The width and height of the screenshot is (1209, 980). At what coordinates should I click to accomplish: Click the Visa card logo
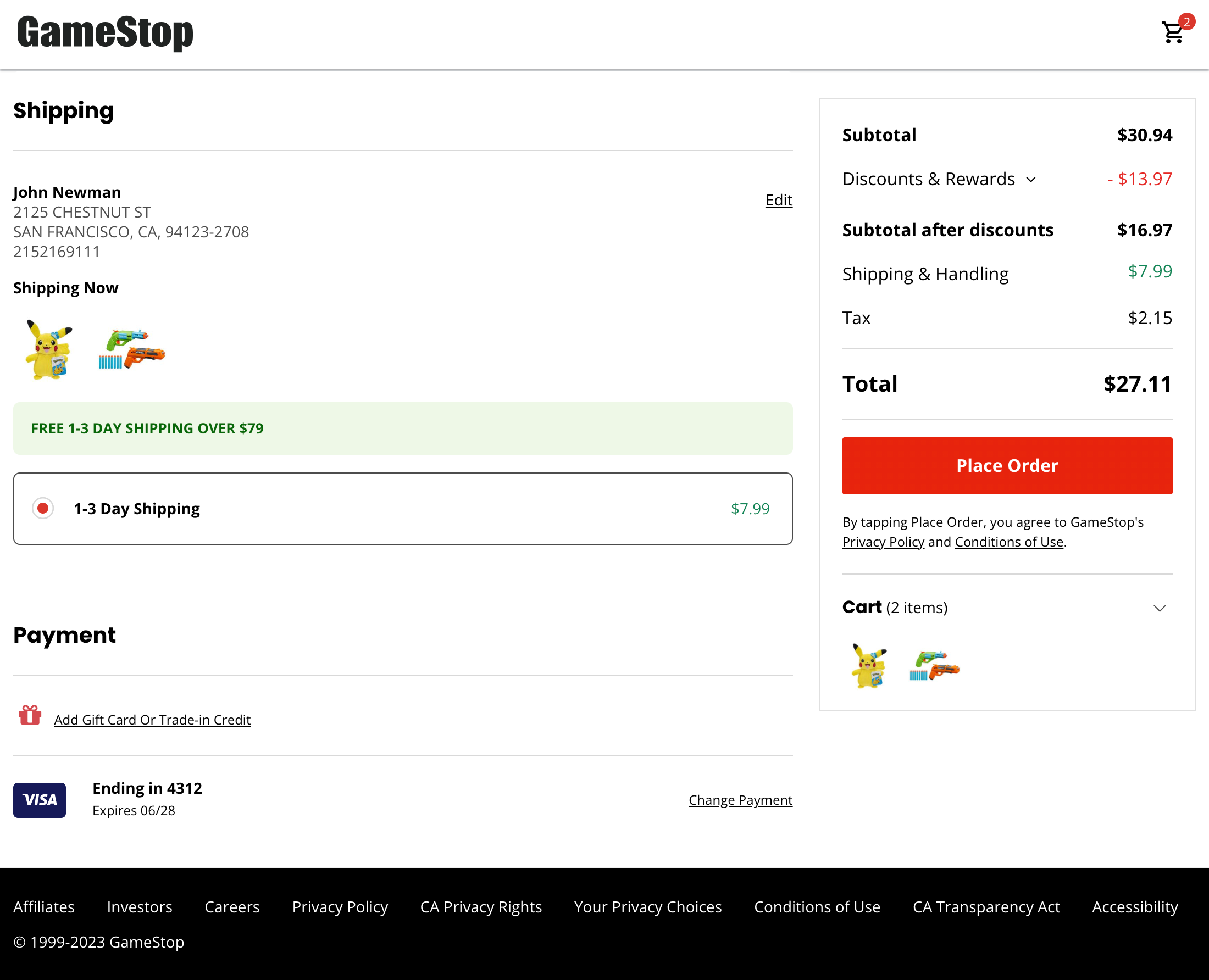40,800
